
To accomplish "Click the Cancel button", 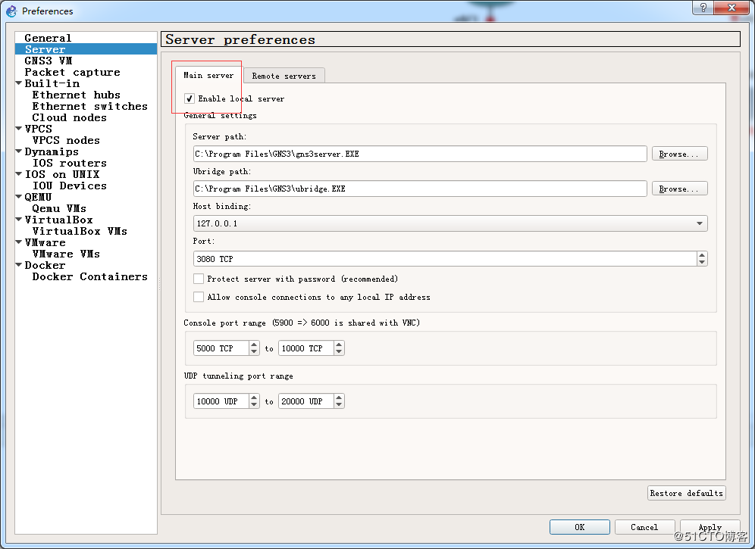I will tap(644, 527).
